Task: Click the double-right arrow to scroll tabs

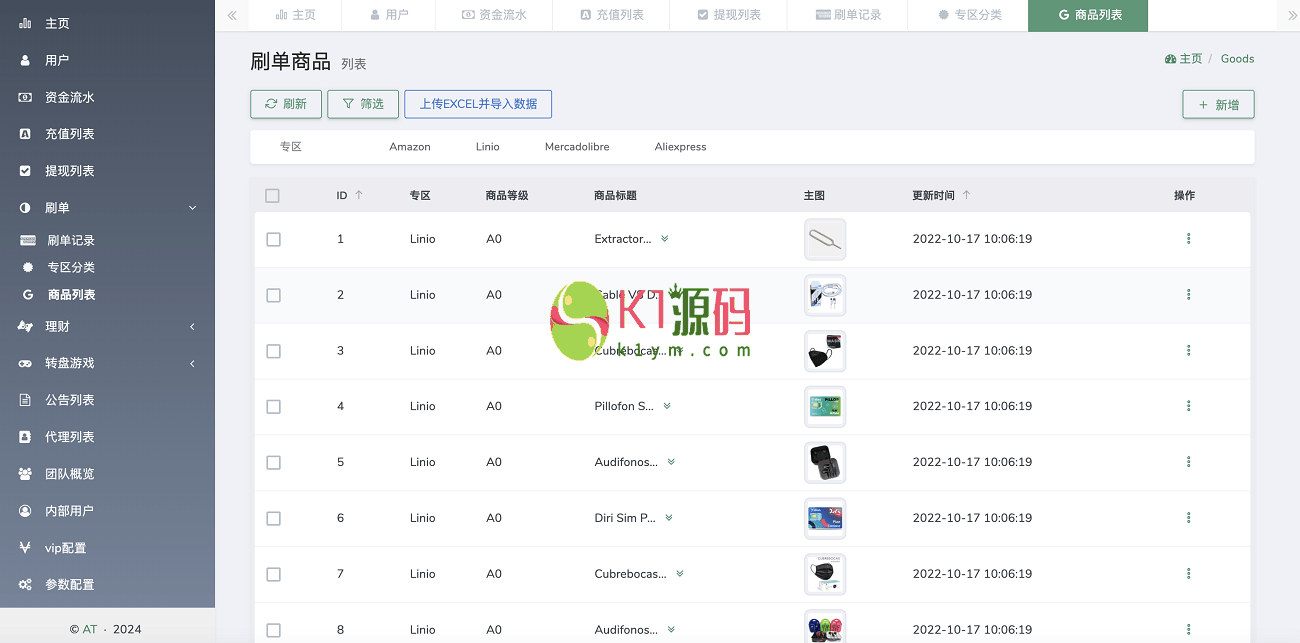Action: (1292, 15)
